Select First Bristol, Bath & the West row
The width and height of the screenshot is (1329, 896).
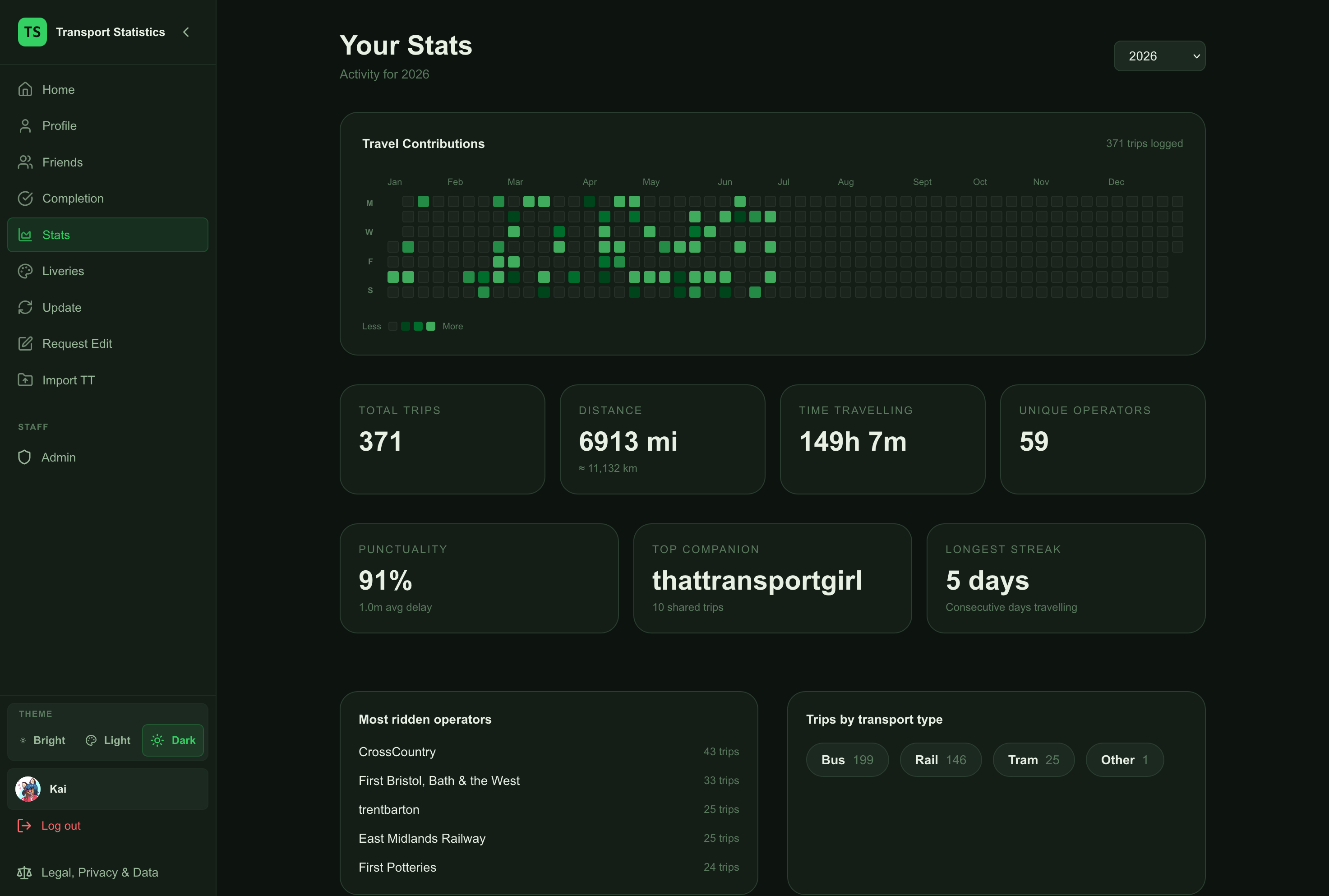coord(549,781)
